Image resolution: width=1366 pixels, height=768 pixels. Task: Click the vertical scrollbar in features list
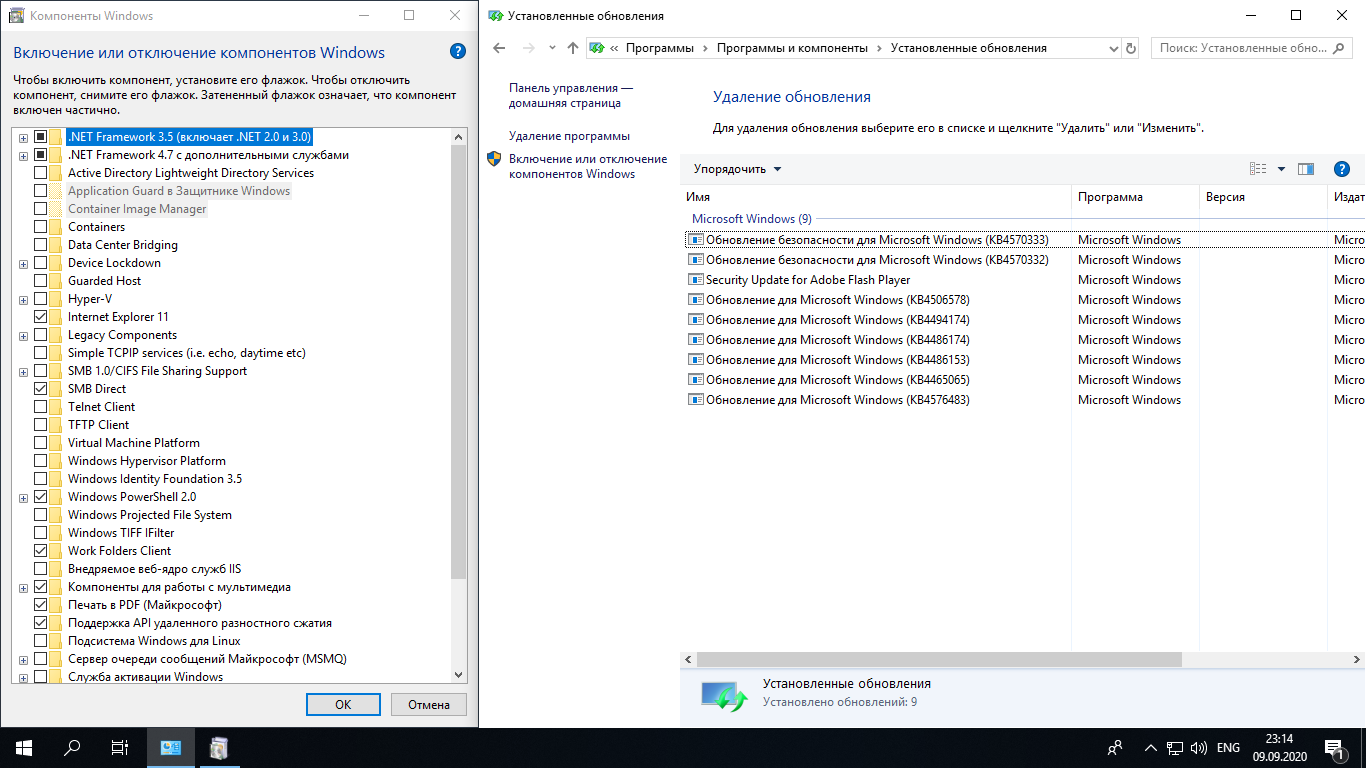pos(459,360)
